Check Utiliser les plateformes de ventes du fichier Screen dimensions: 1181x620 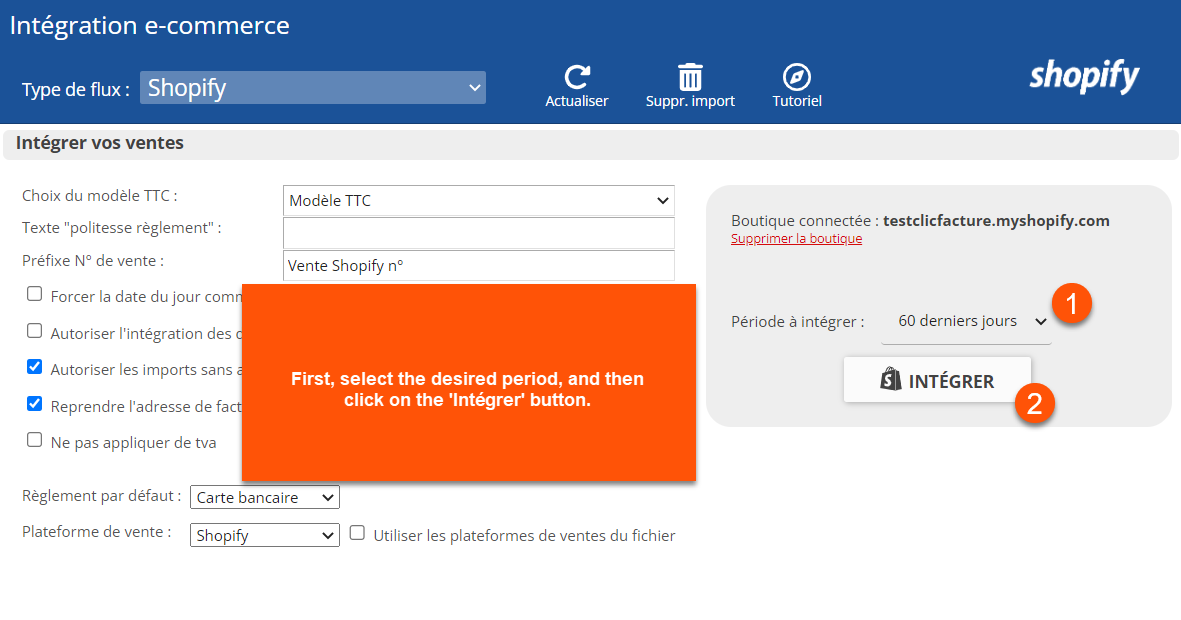click(358, 533)
